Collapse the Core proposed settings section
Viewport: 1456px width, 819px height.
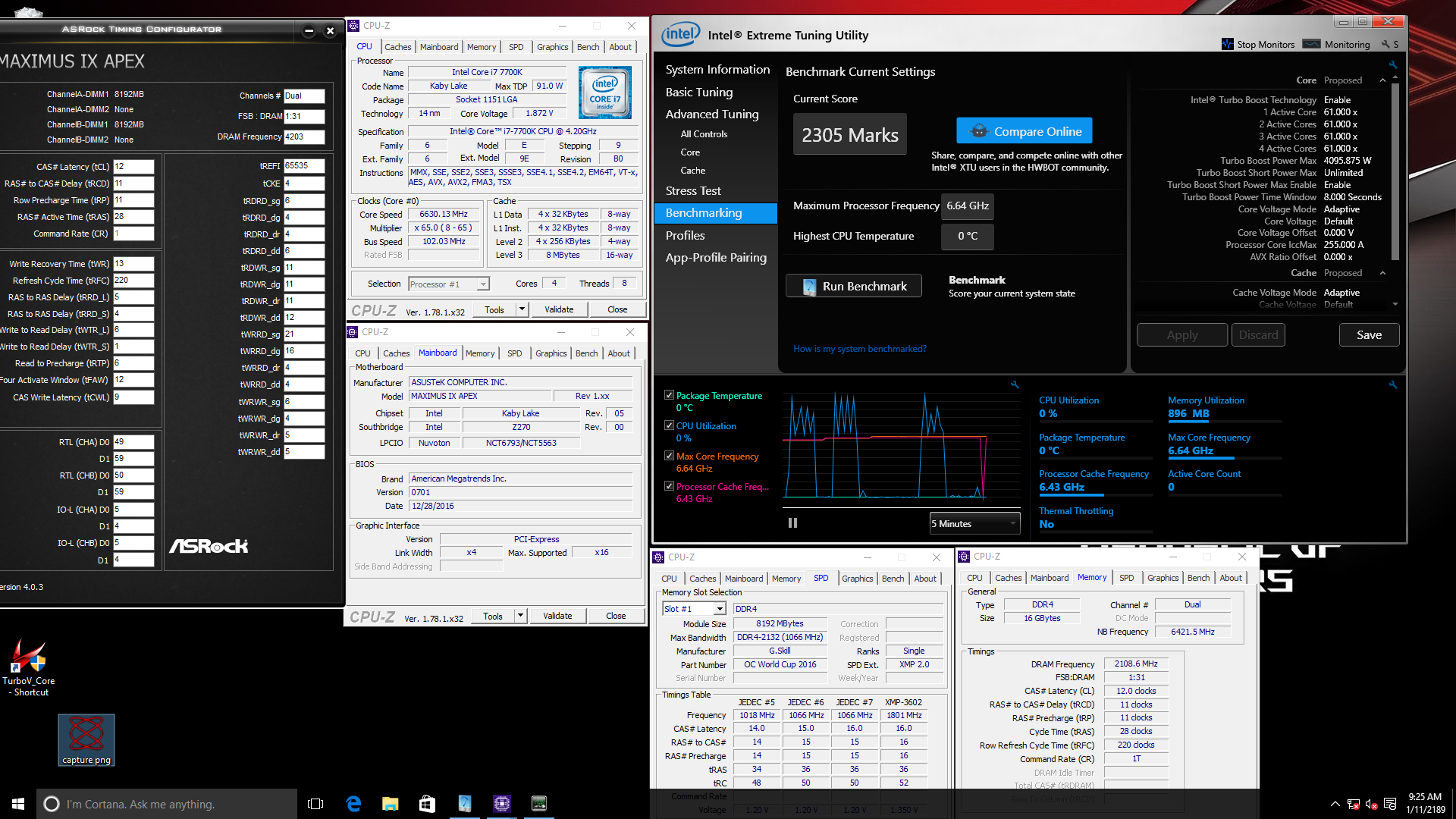click(1382, 80)
